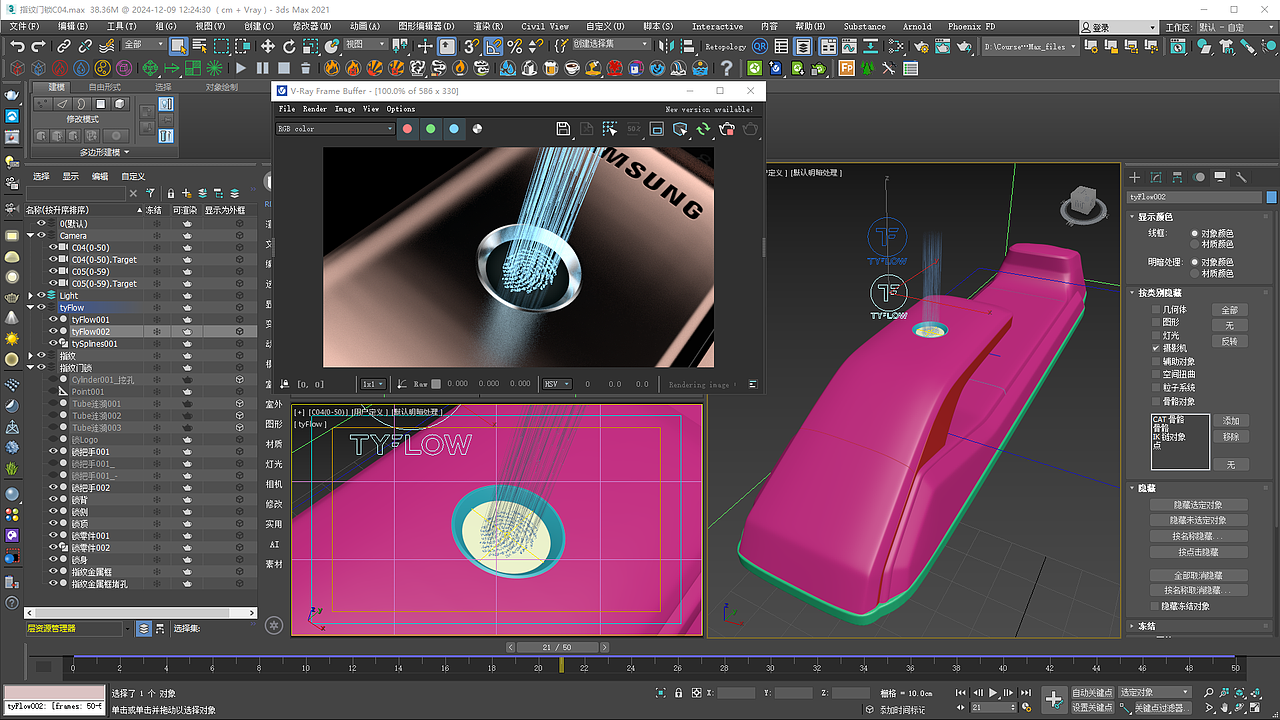Open the Arnold menu
Screen dimensions: 1280x720
point(917,27)
